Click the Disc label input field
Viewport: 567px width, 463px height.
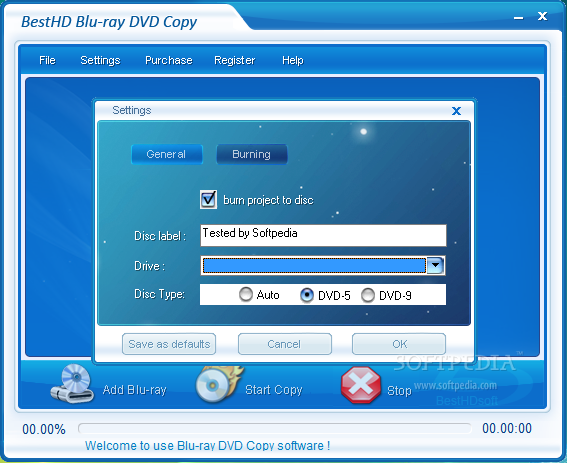(x=323, y=235)
